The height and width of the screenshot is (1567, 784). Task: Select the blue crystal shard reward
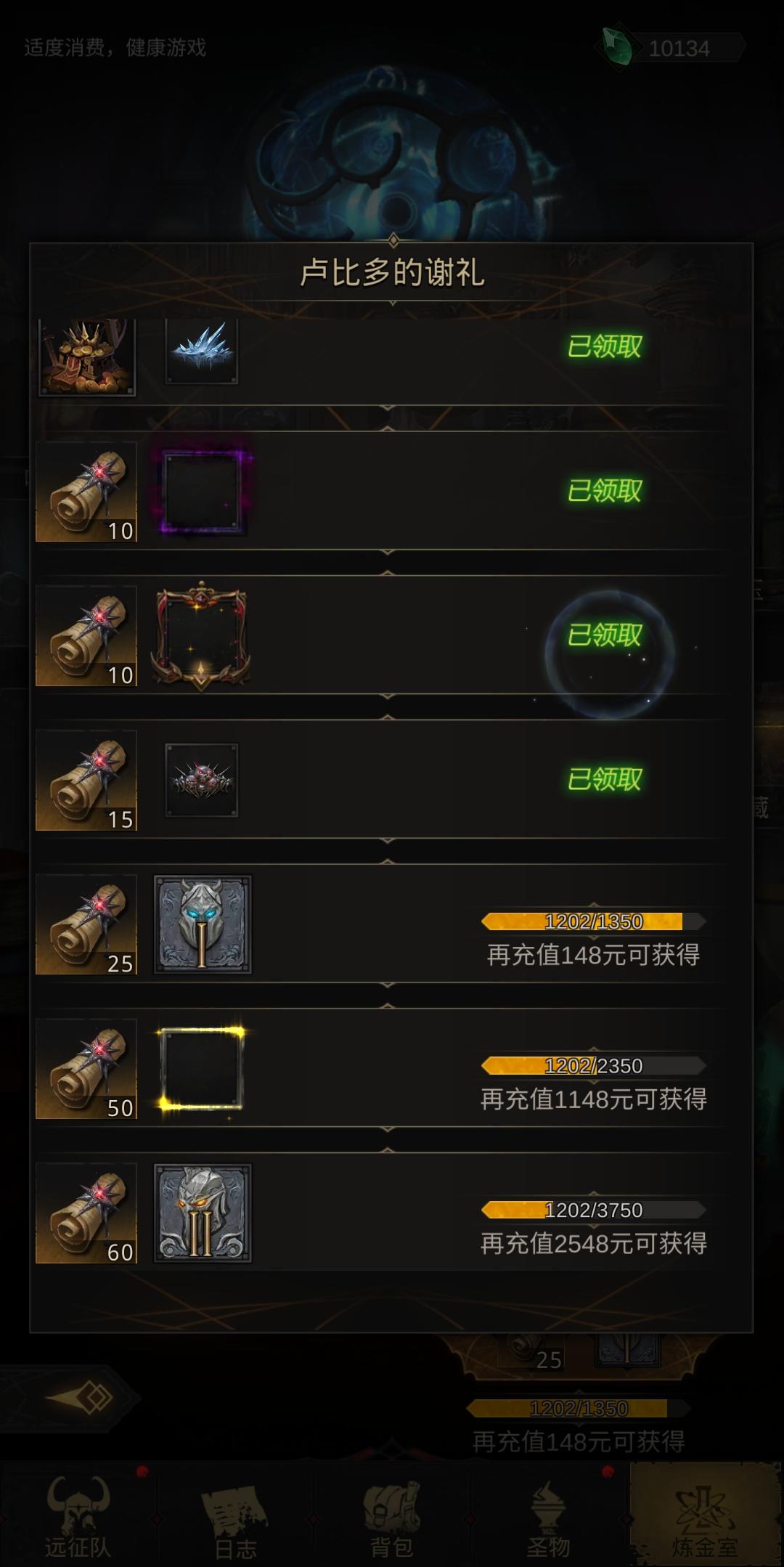tap(201, 351)
